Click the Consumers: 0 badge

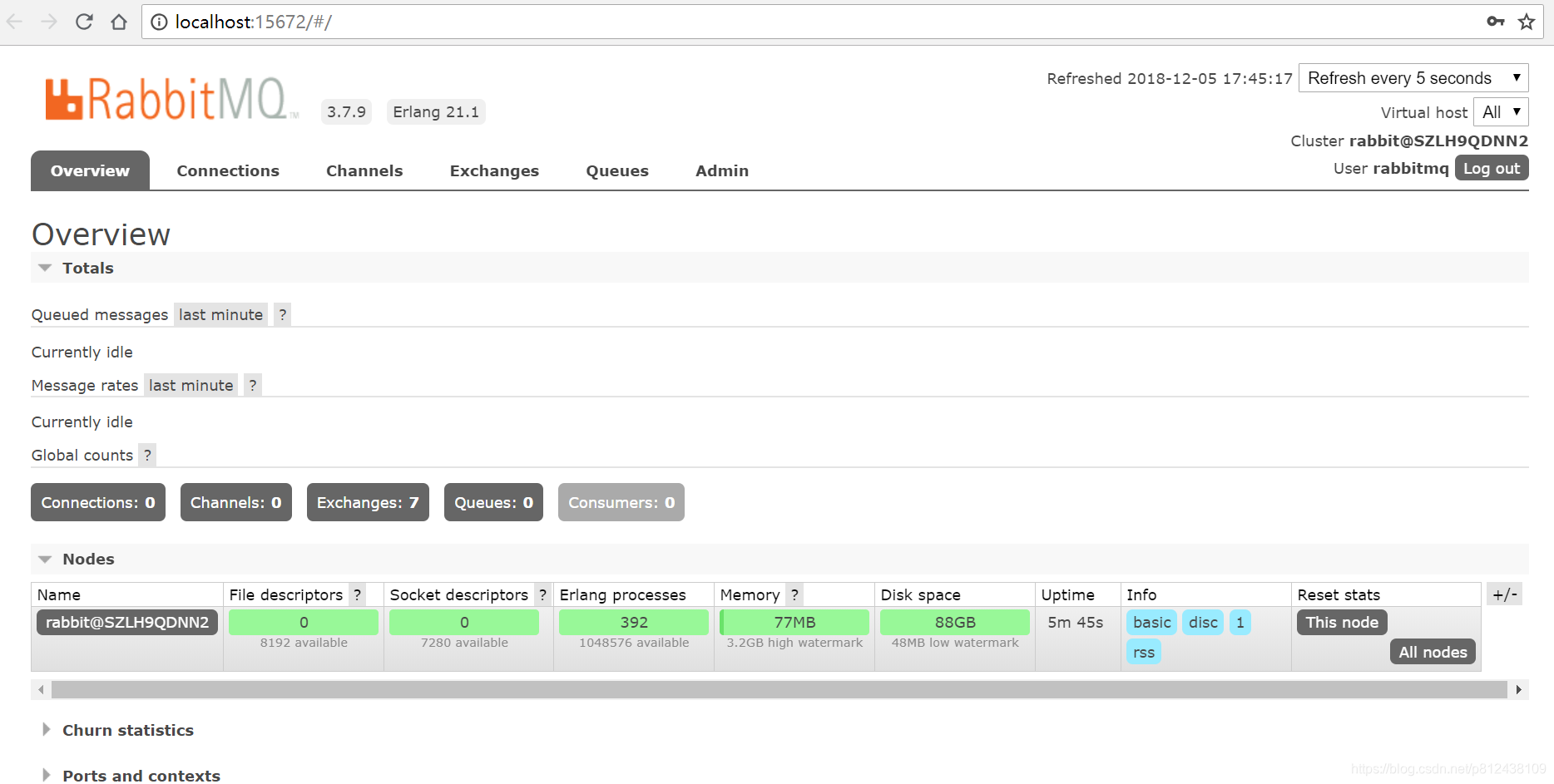pos(621,502)
